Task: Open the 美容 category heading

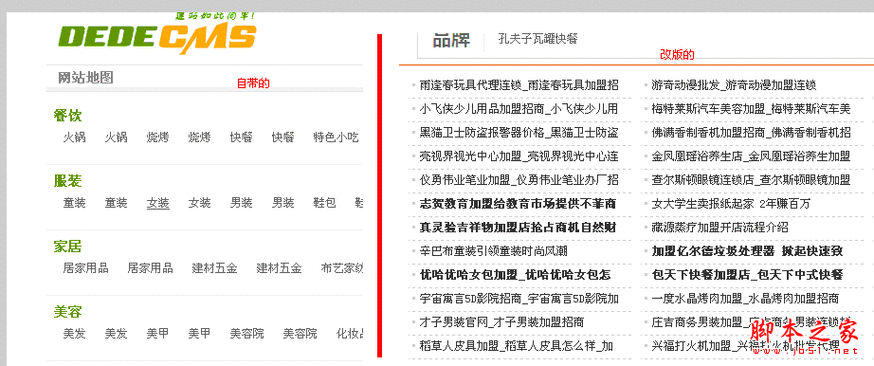Action: tap(67, 311)
